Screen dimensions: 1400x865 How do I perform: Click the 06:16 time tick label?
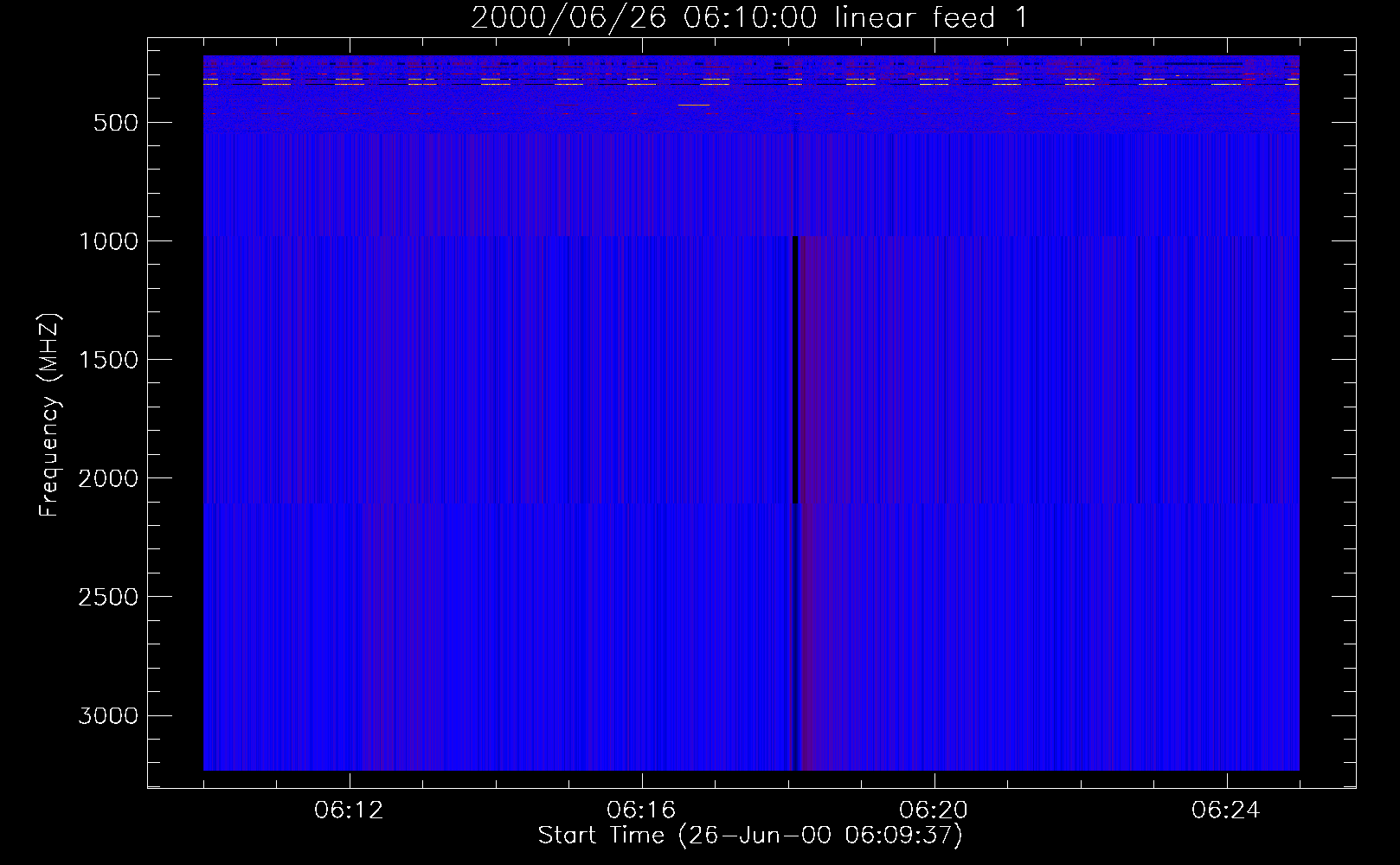click(x=641, y=811)
